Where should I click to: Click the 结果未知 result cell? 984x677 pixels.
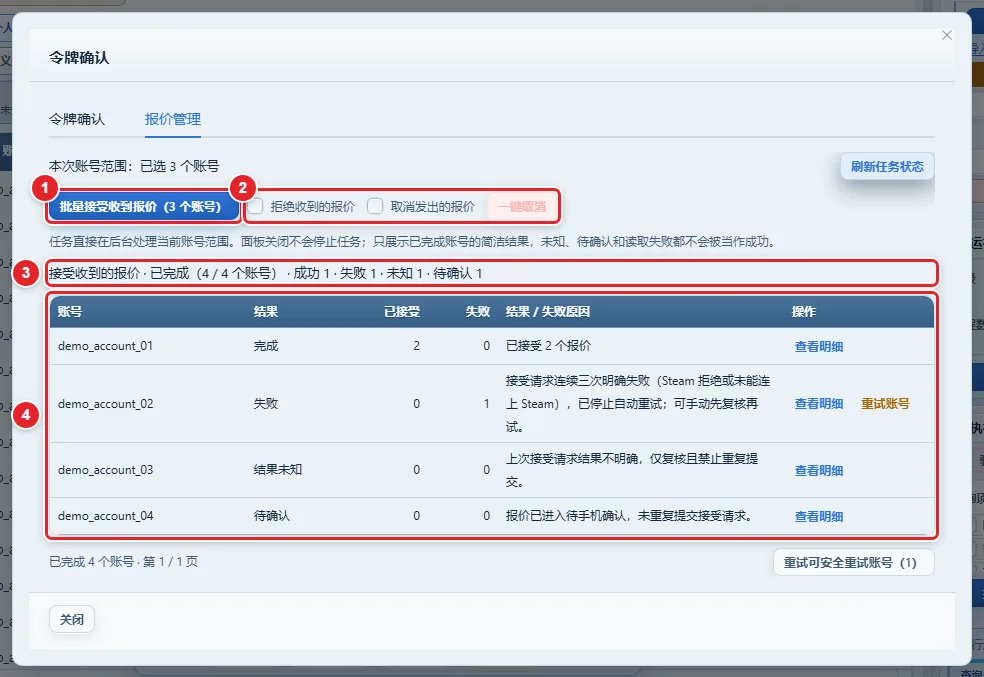pyautogui.click(x=277, y=470)
